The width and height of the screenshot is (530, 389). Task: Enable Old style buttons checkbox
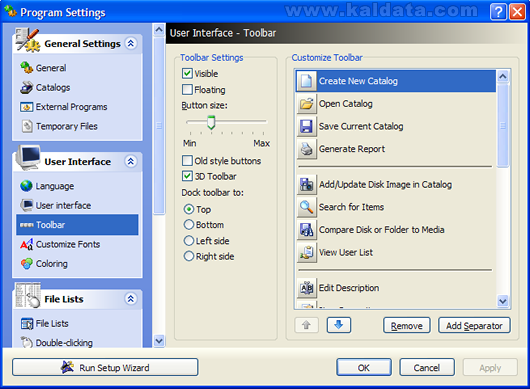coord(187,161)
